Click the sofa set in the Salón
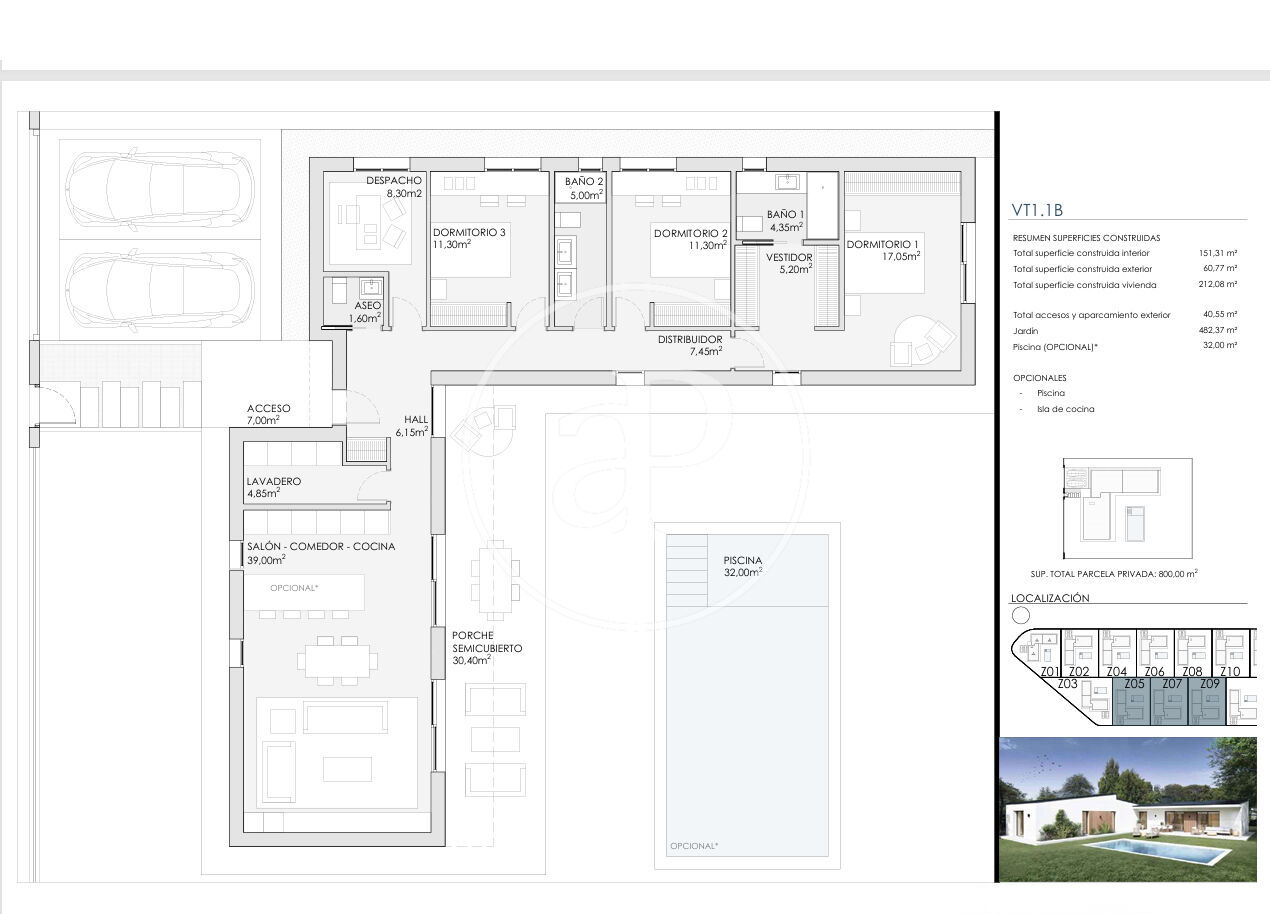Image resolution: width=1270 pixels, height=914 pixels. 337,751
